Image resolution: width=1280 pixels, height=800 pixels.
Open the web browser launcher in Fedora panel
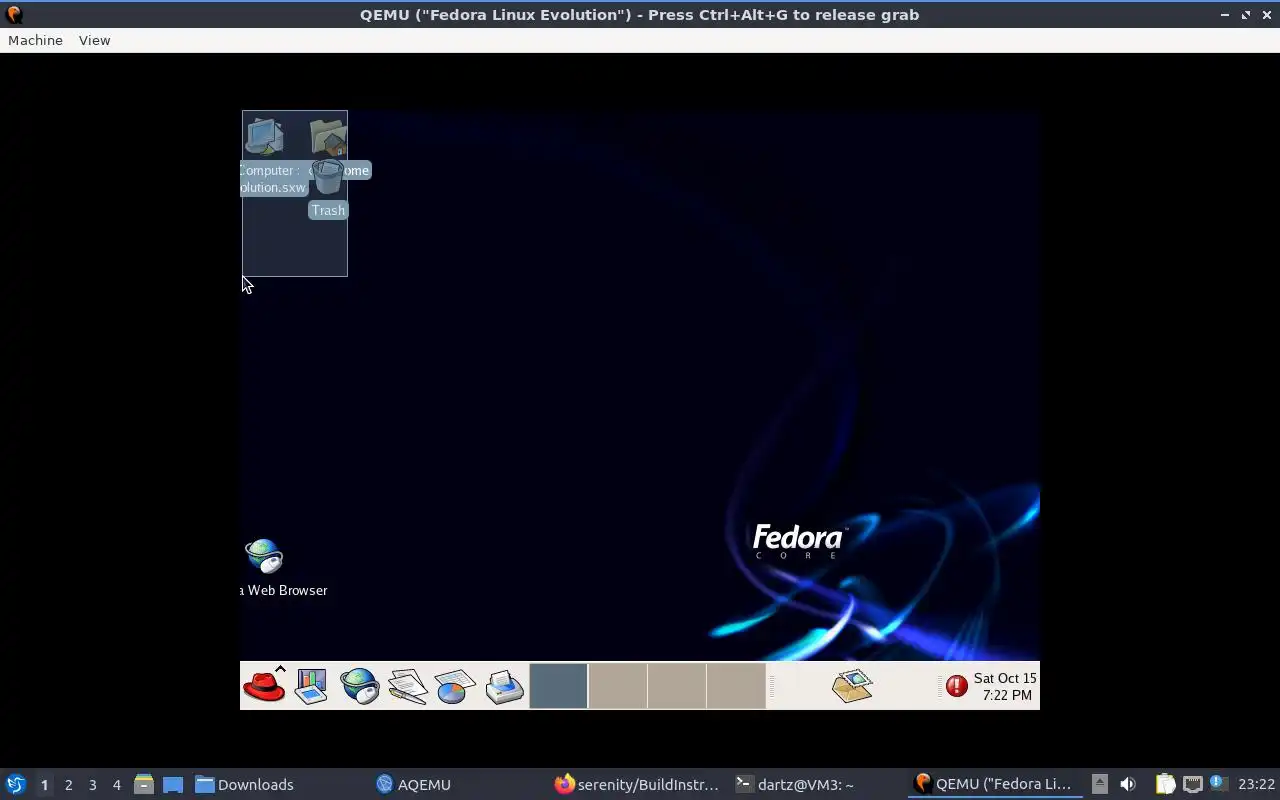tap(359, 686)
